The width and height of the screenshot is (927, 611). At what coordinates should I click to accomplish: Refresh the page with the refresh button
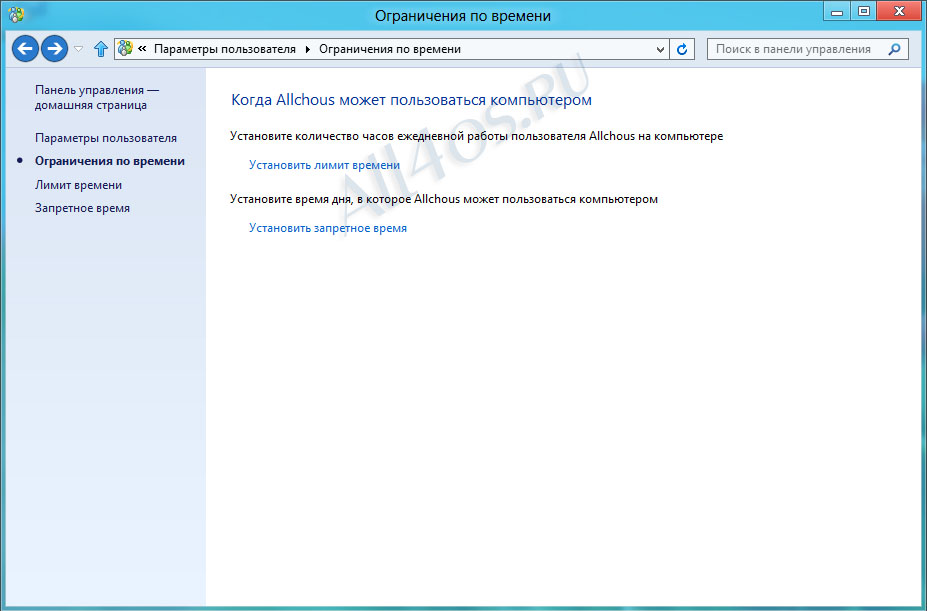tap(682, 49)
